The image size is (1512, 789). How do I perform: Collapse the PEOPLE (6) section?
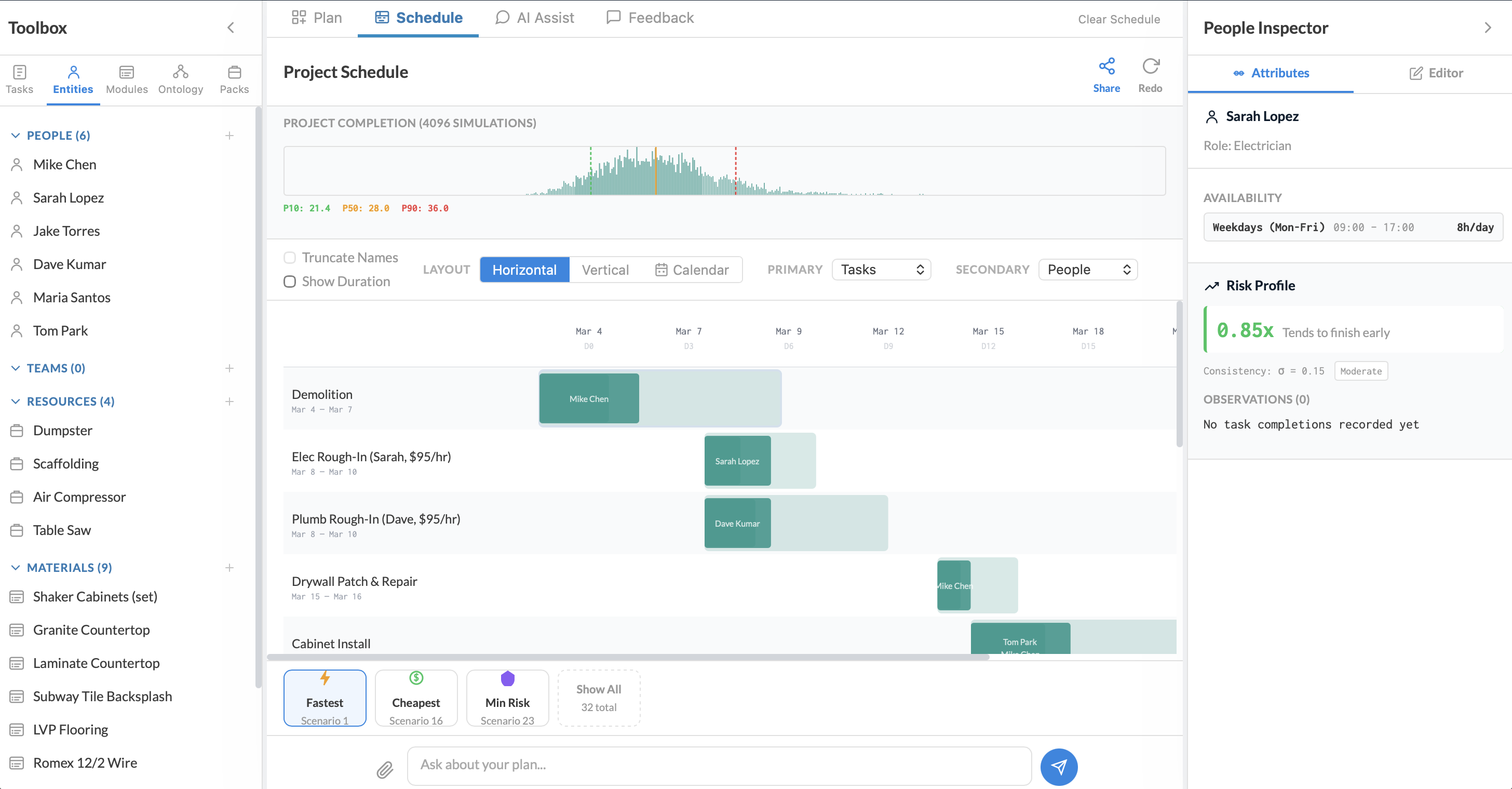pyautogui.click(x=15, y=136)
